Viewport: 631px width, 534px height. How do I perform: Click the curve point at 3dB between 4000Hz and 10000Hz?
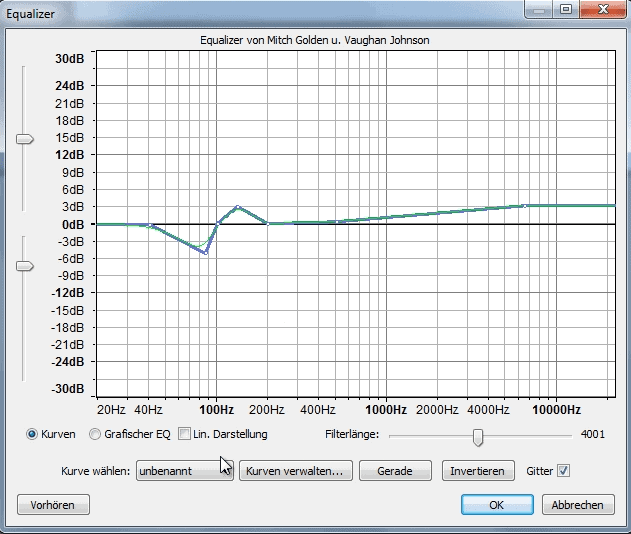[524, 206]
